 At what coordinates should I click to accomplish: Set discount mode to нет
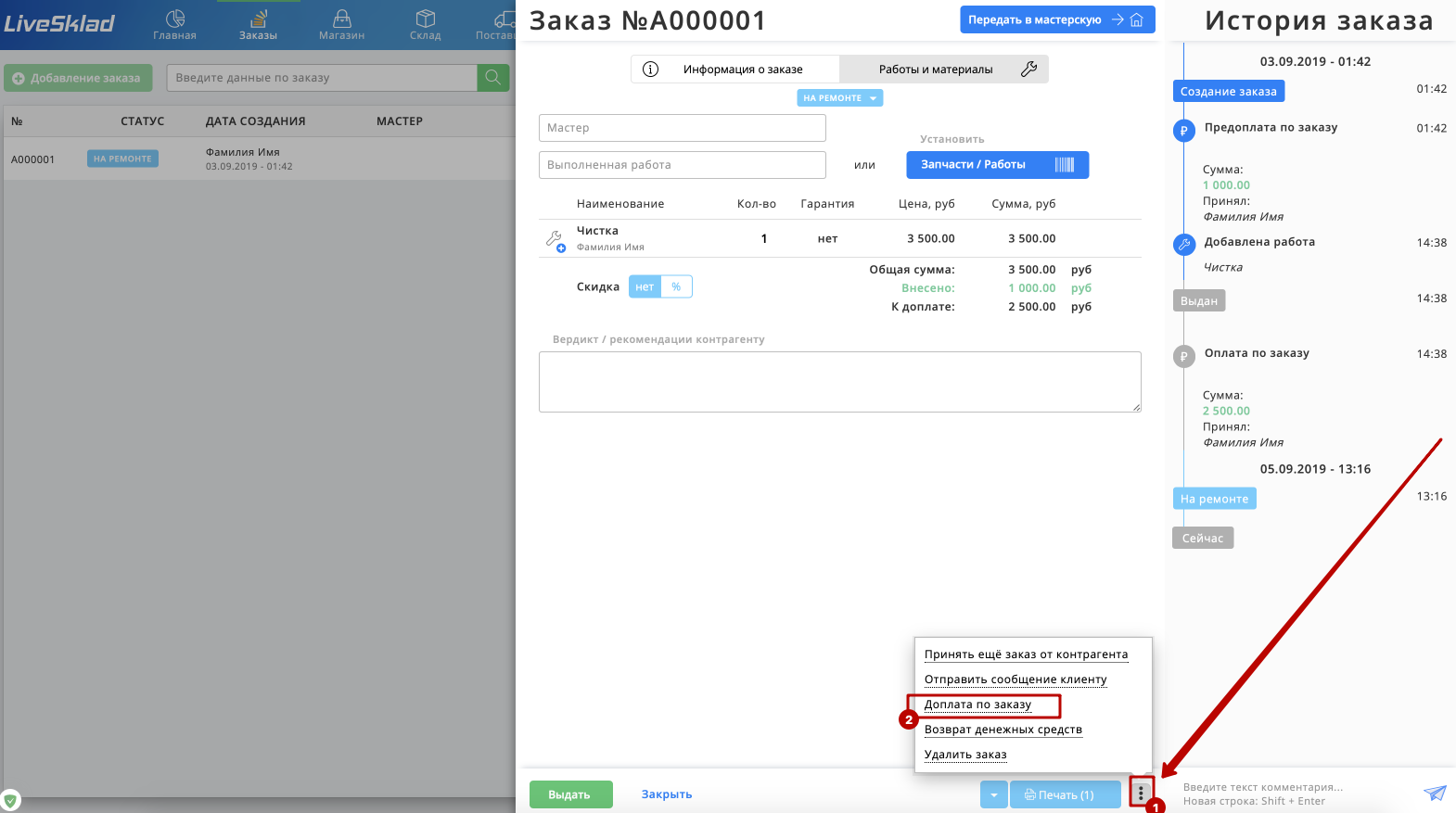click(x=645, y=287)
